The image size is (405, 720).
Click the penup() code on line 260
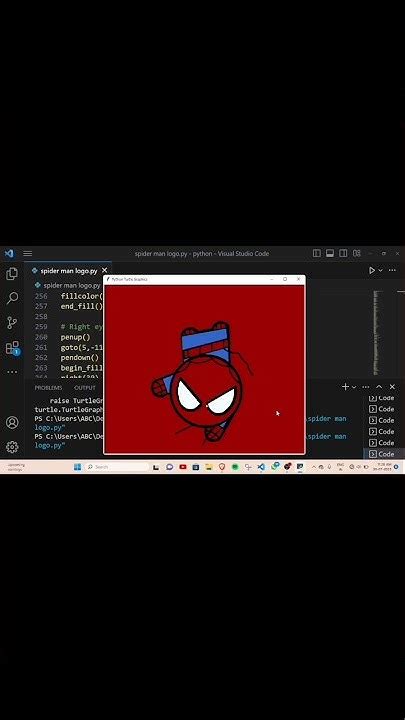(x=76, y=337)
